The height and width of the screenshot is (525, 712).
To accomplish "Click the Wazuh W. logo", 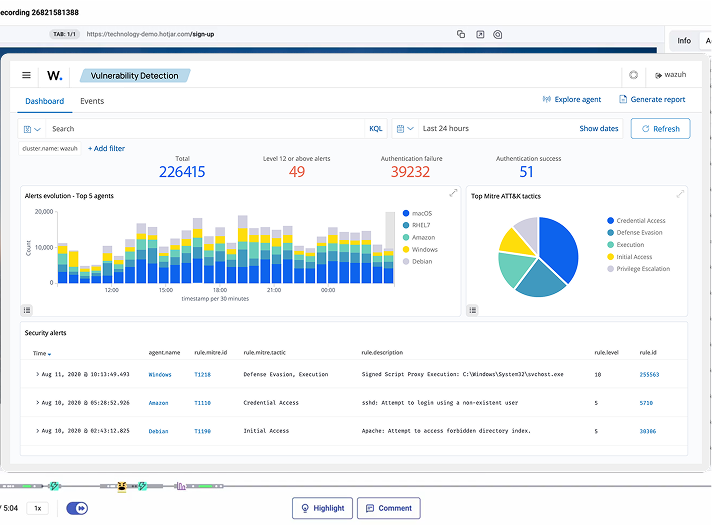I will (x=54, y=75).
